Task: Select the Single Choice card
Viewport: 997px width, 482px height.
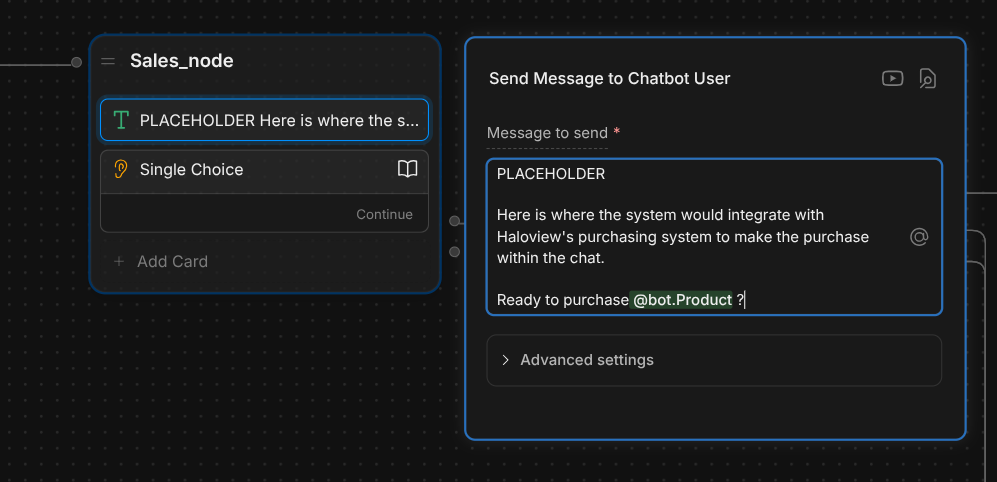Action: point(265,172)
